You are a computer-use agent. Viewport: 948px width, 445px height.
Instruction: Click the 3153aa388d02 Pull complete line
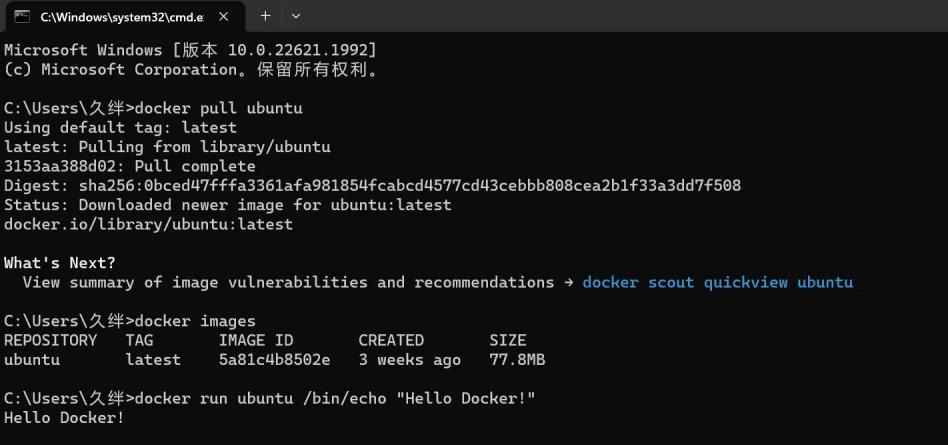point(130,166)
